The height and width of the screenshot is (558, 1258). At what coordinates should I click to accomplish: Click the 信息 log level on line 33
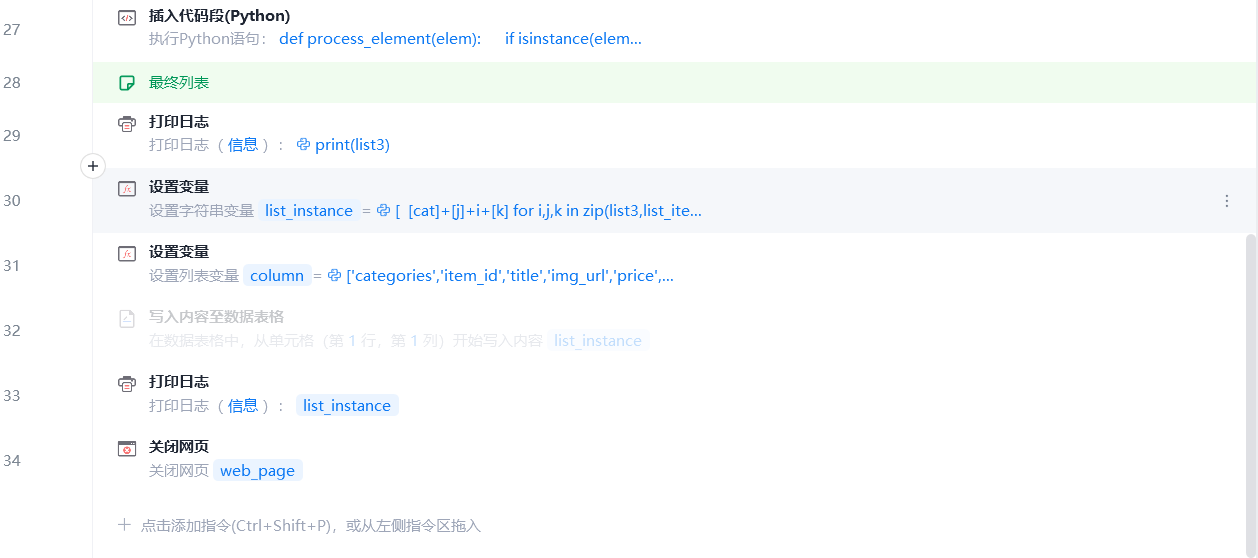coord(243,406)
